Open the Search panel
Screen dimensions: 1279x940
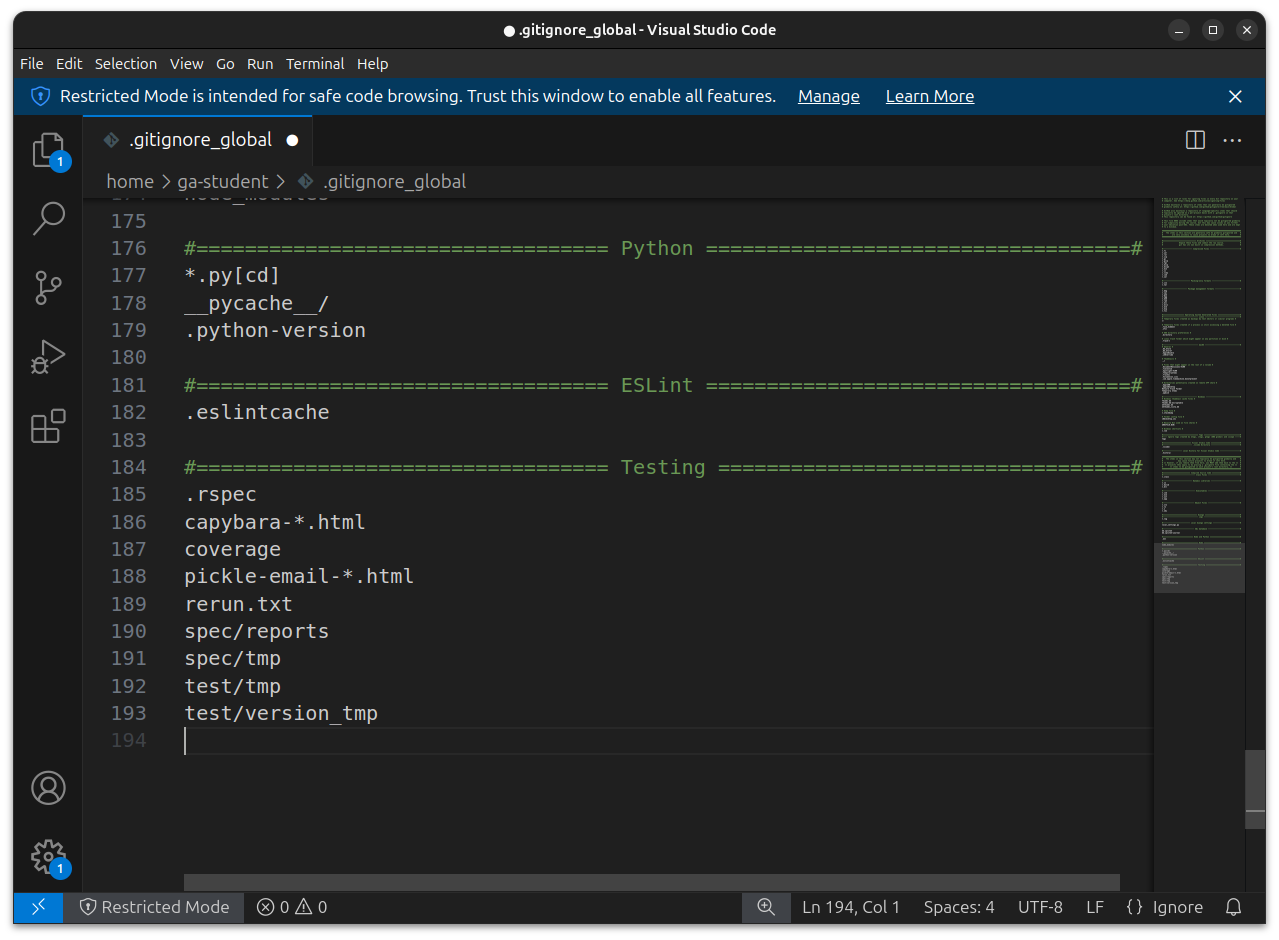pos(48,217)
